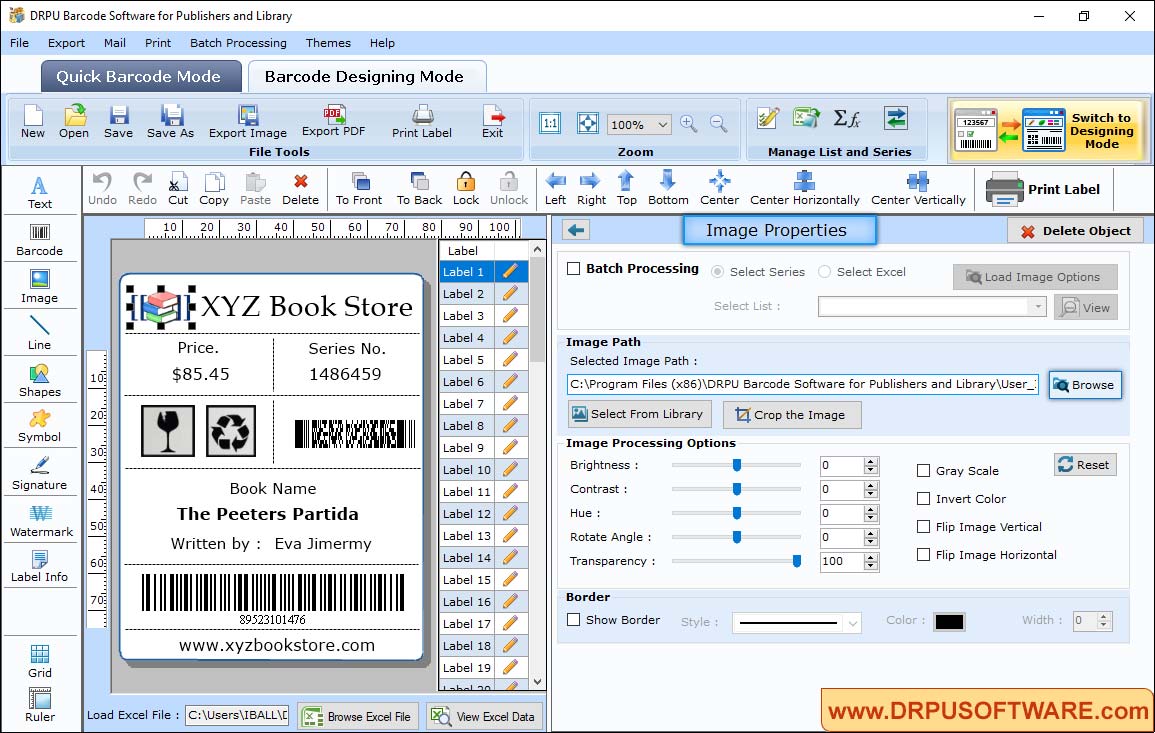Click the Open file icon
The height and width of the screenshot is (733, 1155).
[74, 122]
